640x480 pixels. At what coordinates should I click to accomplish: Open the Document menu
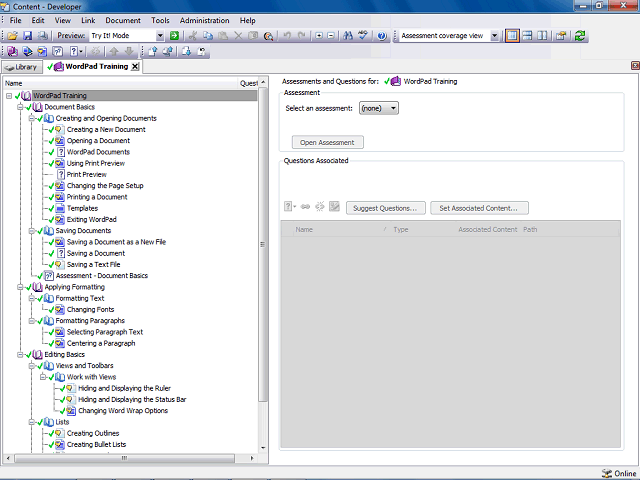123,20
